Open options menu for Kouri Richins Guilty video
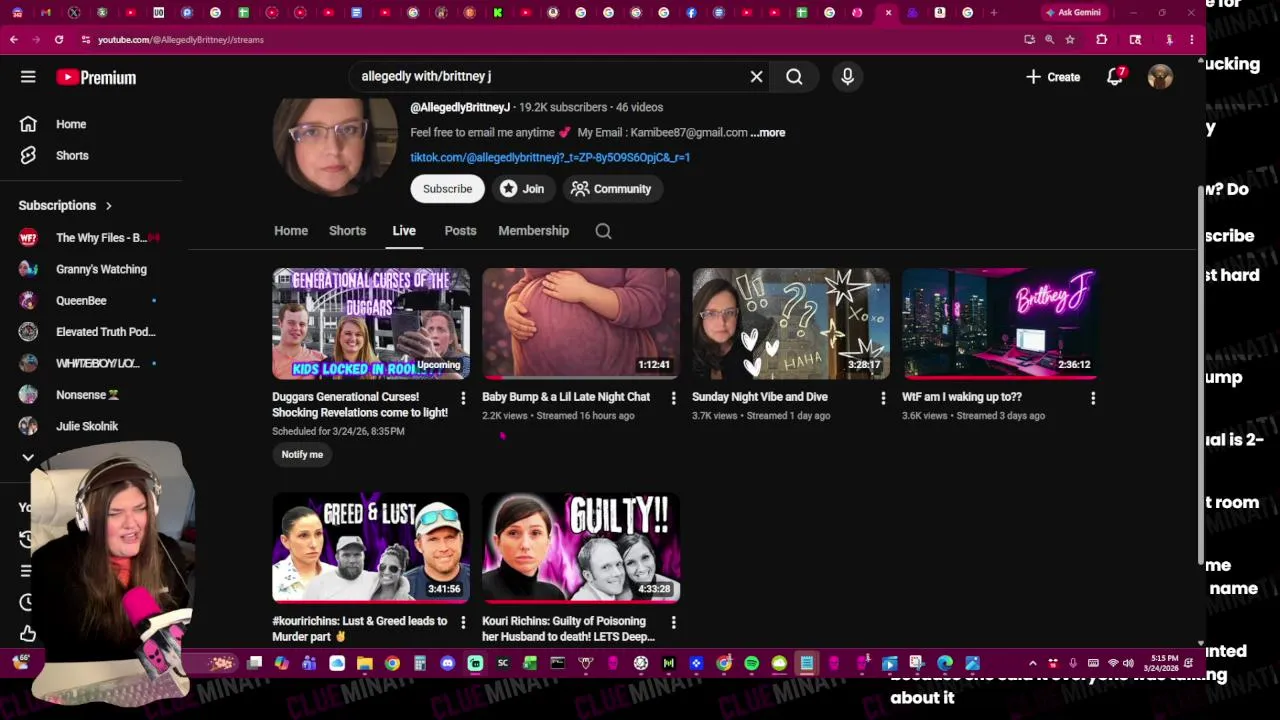Image resolution: width=1280 pixels, height=720 pixels. [x=673, y=622]
